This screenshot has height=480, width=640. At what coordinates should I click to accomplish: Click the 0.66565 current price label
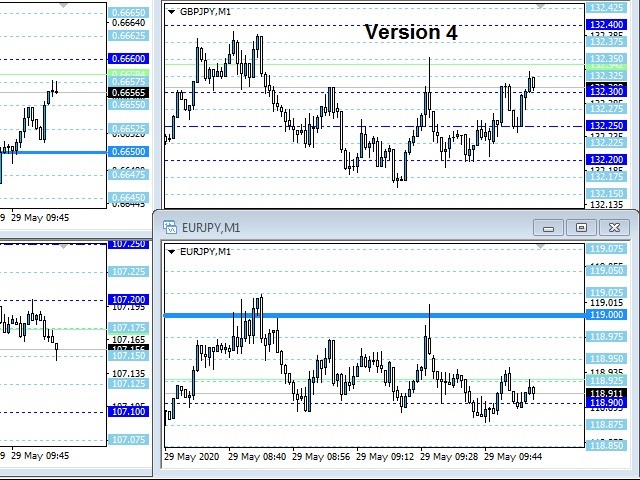(x=129, y=93)
